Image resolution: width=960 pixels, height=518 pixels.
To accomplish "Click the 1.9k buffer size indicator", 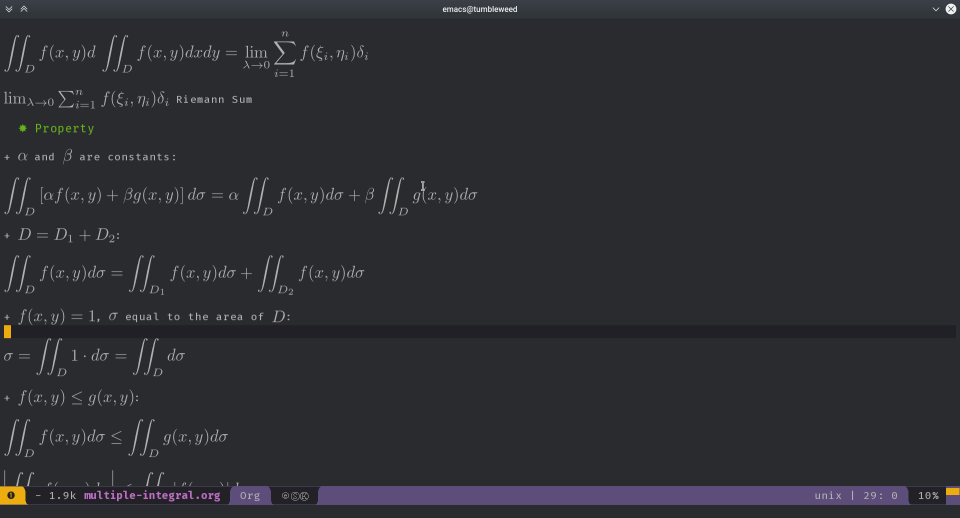I will (x=62, y=495).
